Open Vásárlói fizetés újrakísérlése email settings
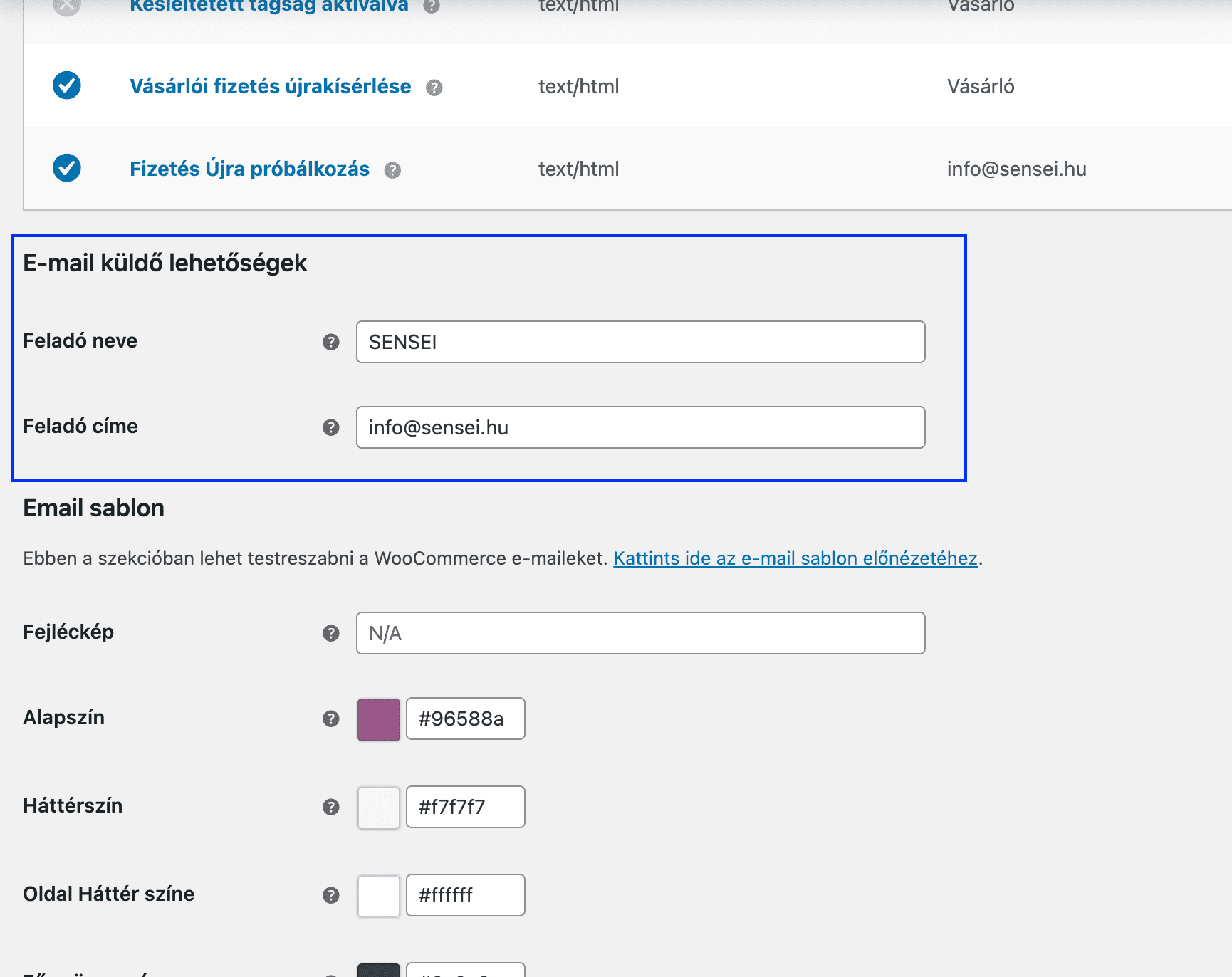 (x=271, y=86)
